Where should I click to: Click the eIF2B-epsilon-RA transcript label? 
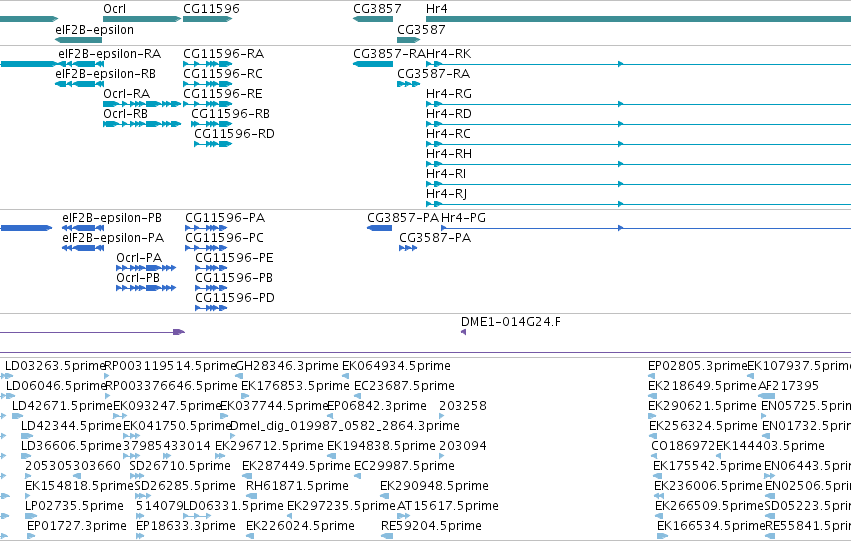point(110,54)
